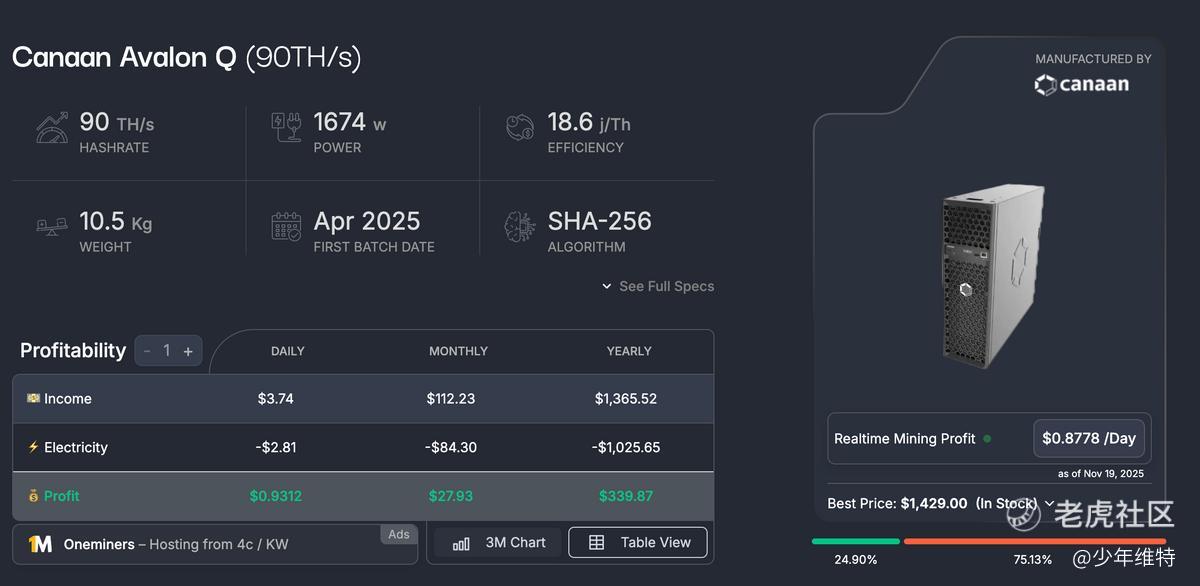1200x586 pixels.
Task: Click the SHA-256 algorithm brain icon
Action: (520, 226)
